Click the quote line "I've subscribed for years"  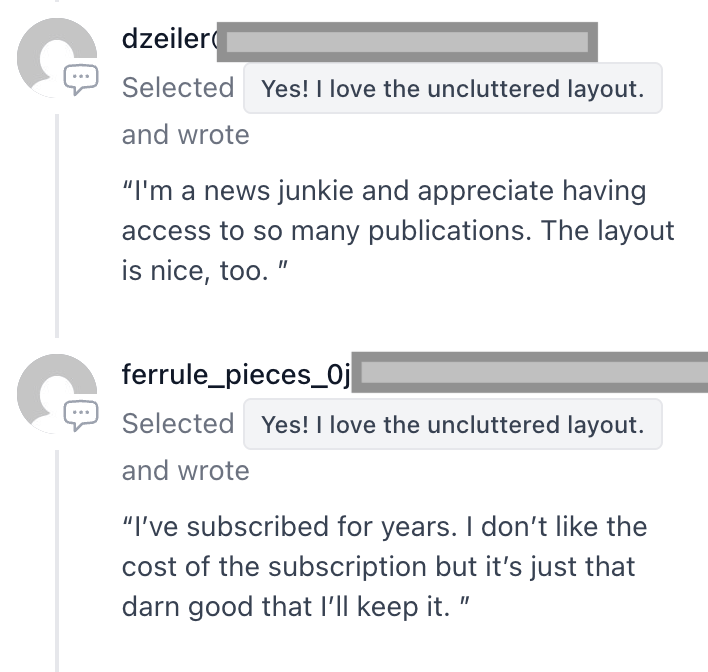pyautogui.click(x=384, y=526)
